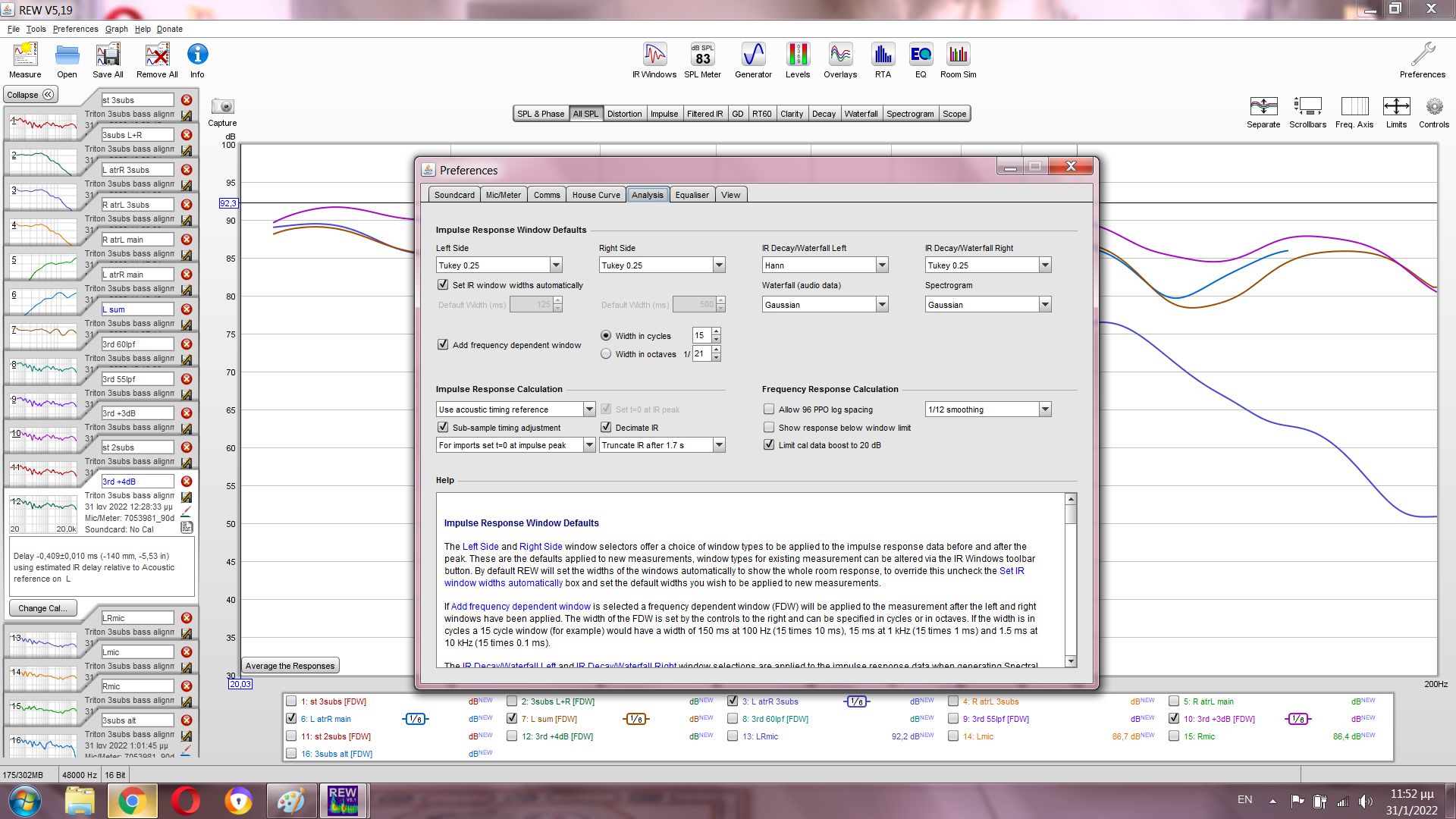Image resolution: width=1456 pixels, height=819 pixels.
Task: Open the Overlays window
Action: (840, 60)
